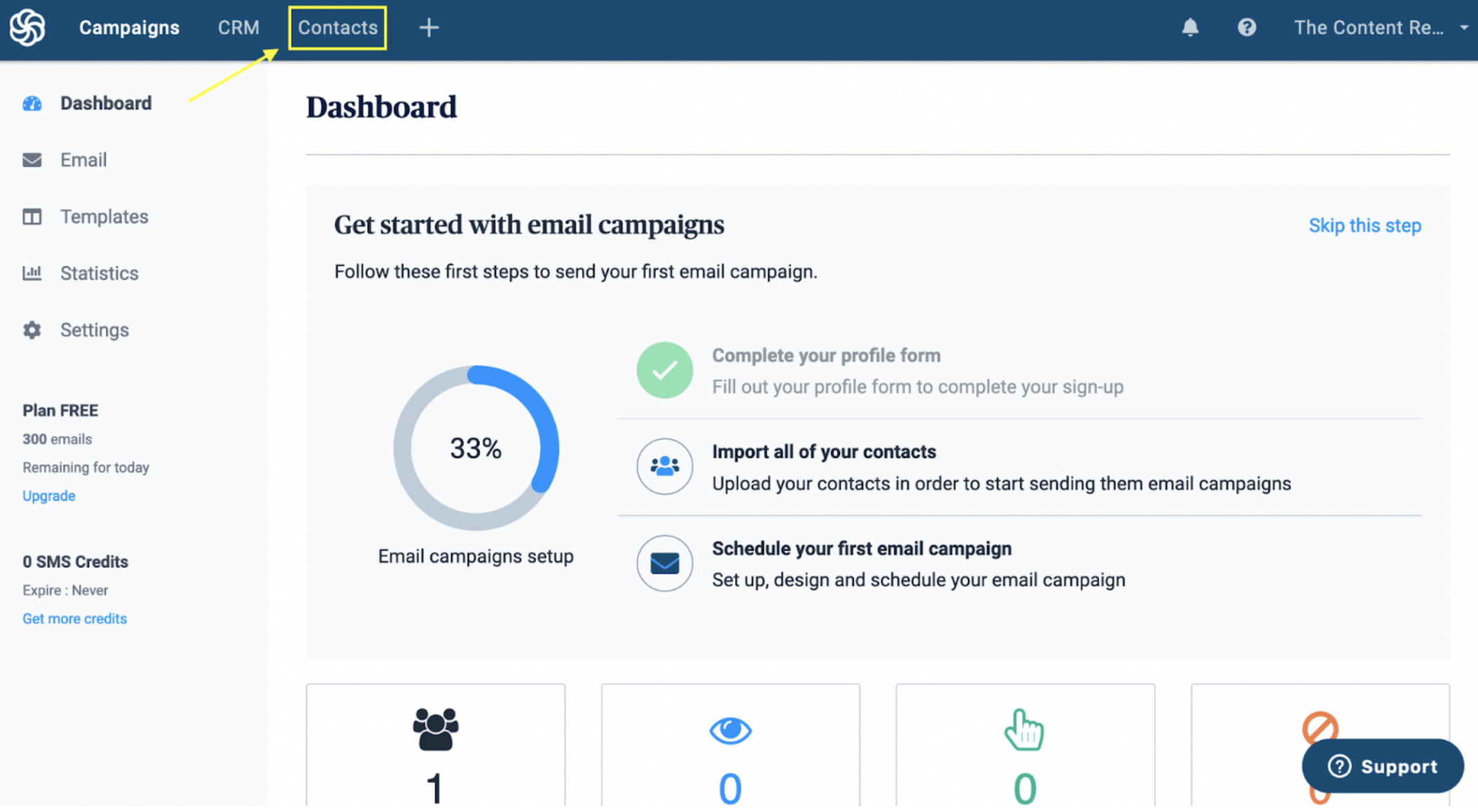Open Email in the sidebar
Viewport: 1478px width, 812px height.
pos(83,160)
